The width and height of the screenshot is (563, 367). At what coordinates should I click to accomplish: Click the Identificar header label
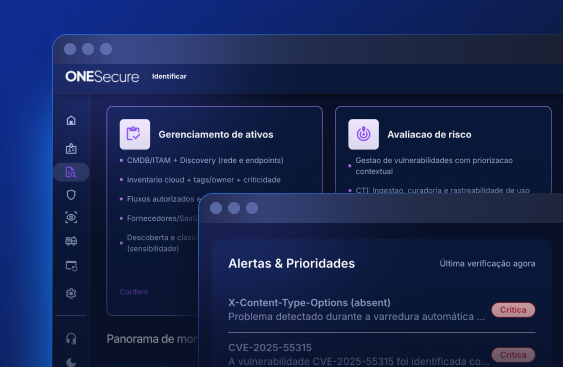click(x=169, y=76)
